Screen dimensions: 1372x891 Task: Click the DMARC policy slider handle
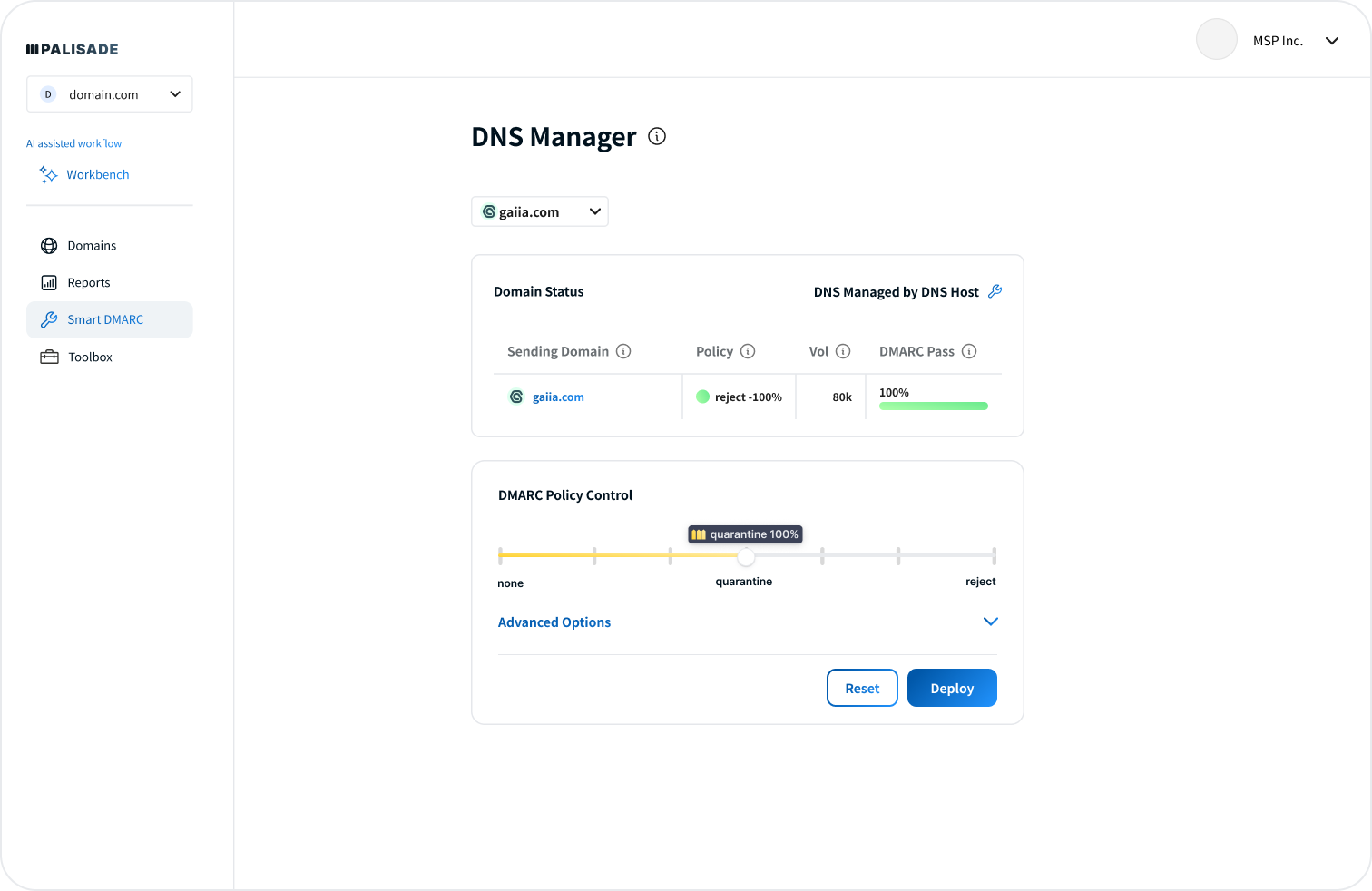pyautogui.click(x=745, y=555)
